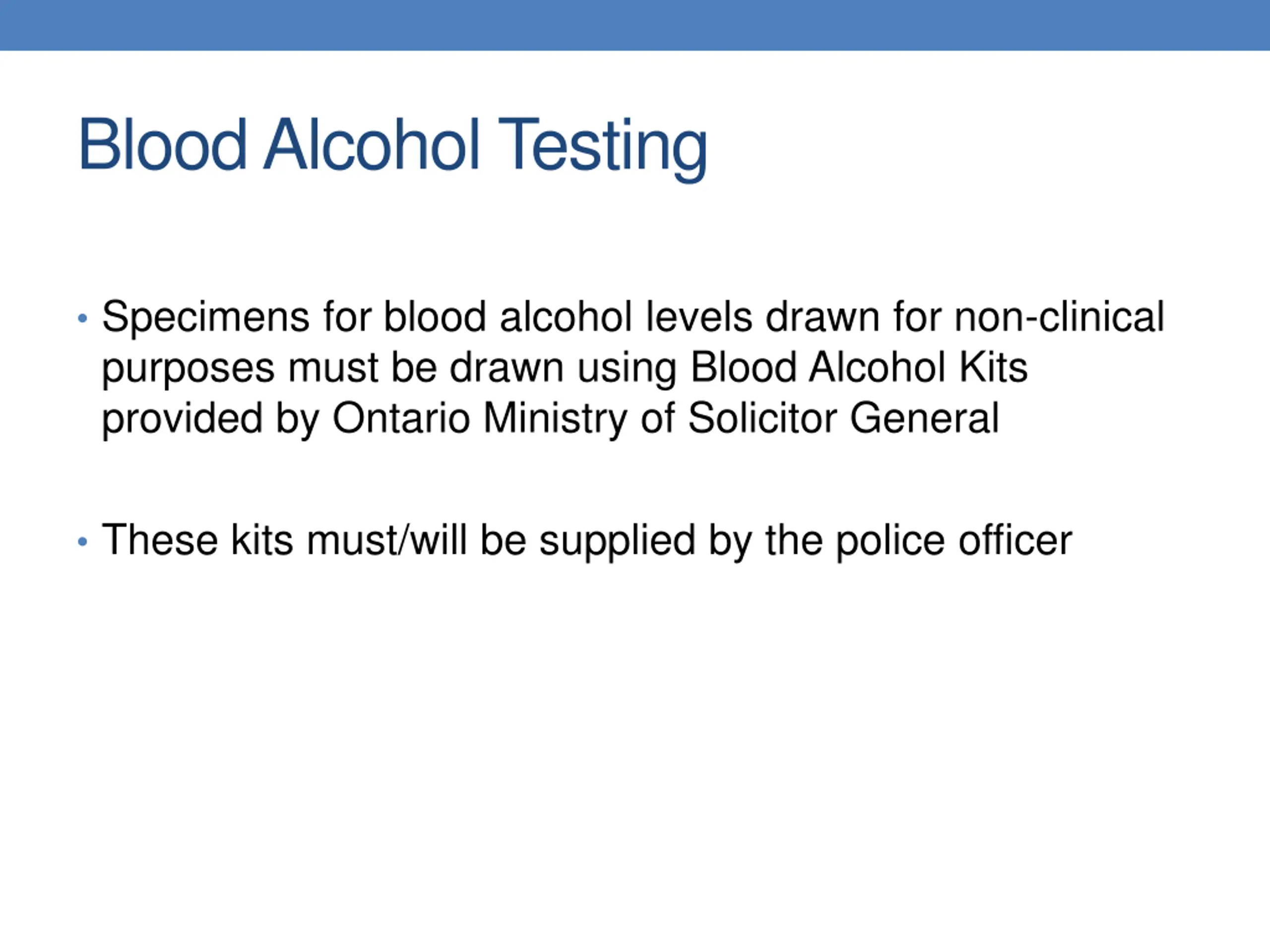Click the word 'Ministry'
This screenshot has width=1270, height=952.
[555, 418]
